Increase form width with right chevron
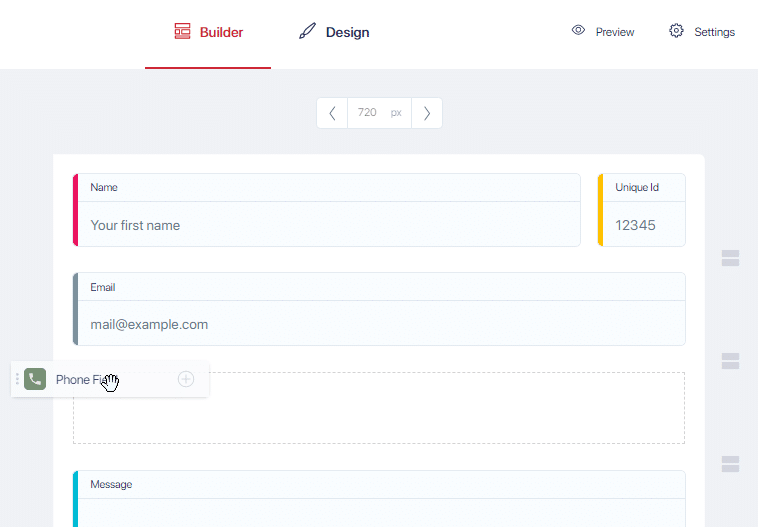This screenshot has width=758, height=527. coord(427,113)
